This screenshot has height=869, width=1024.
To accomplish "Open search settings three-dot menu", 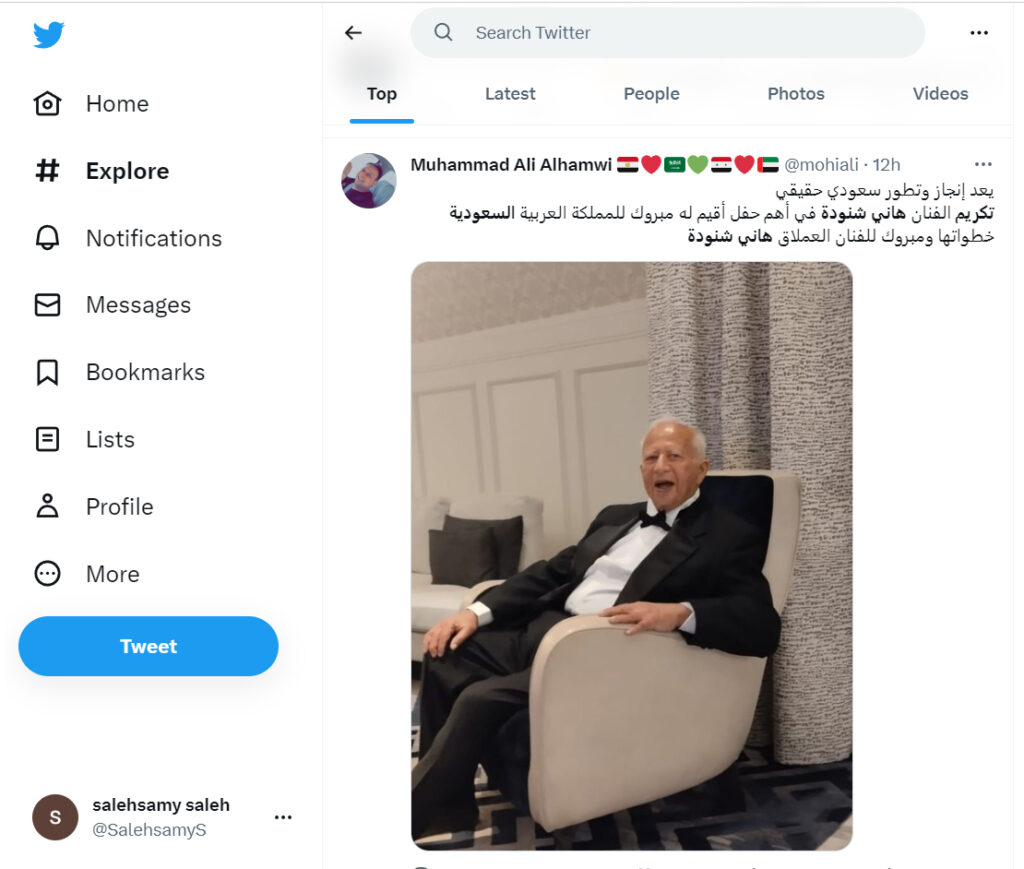I will point(979,33).
